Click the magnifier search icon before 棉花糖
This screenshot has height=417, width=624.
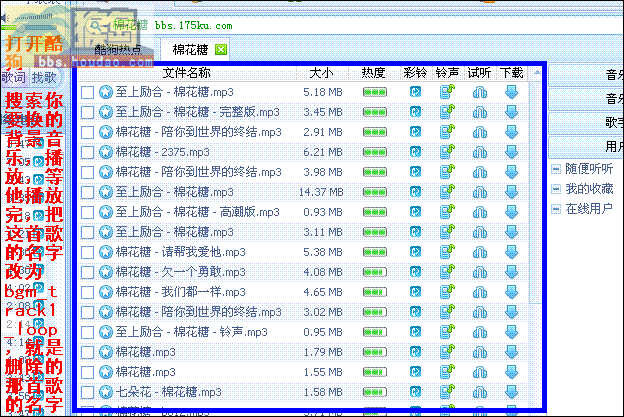pos(96,26)
